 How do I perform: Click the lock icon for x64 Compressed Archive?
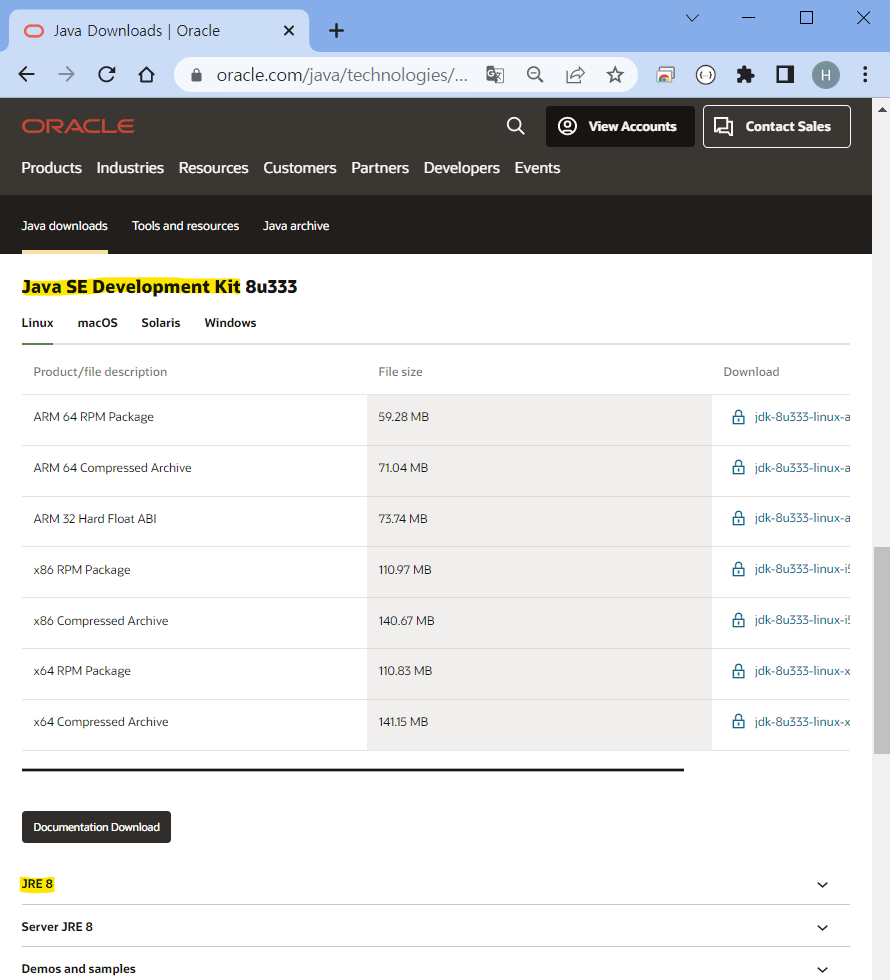click(x=738, y=722)
